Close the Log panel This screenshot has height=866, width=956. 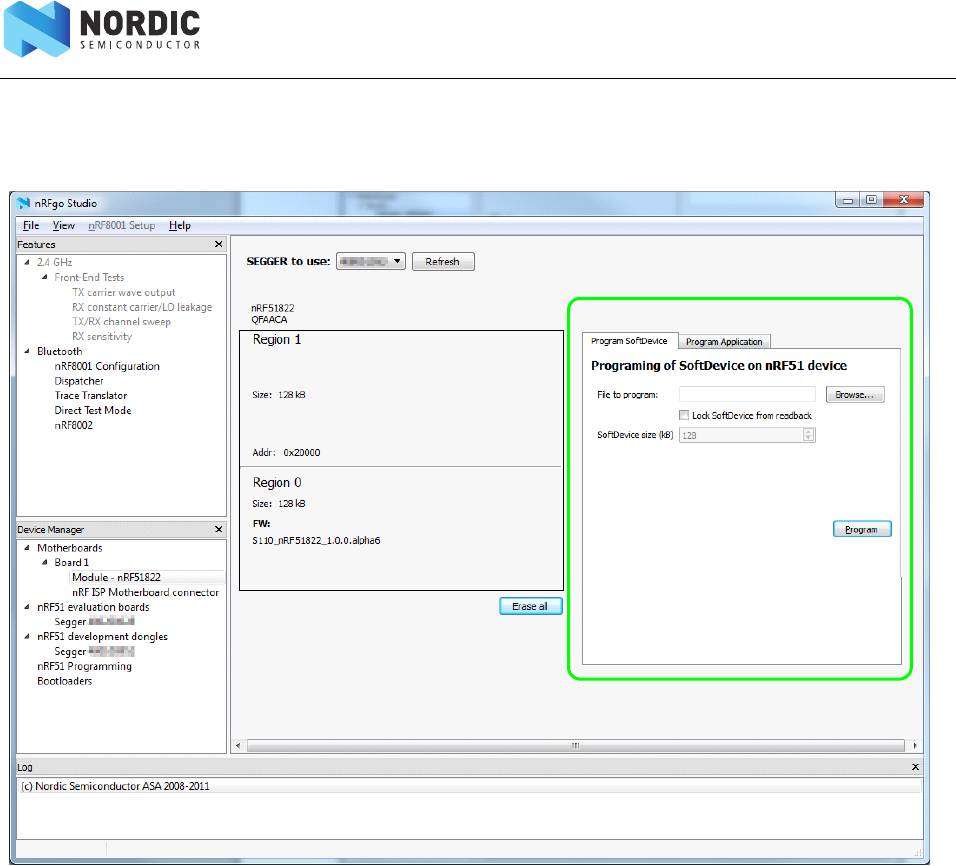[x=915, y=767]
